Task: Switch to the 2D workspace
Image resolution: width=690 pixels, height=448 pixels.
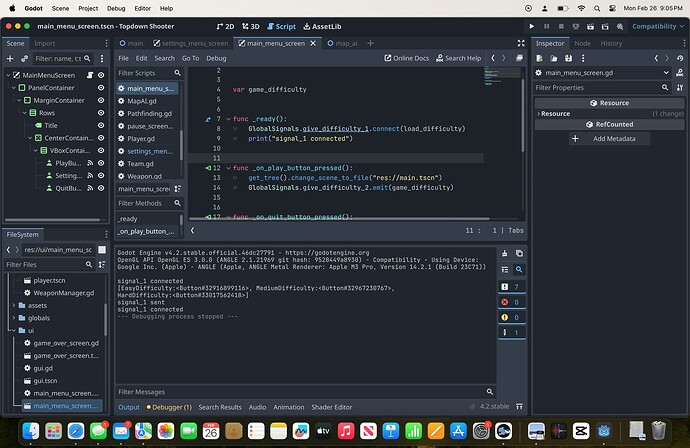Action: [225, 26]
